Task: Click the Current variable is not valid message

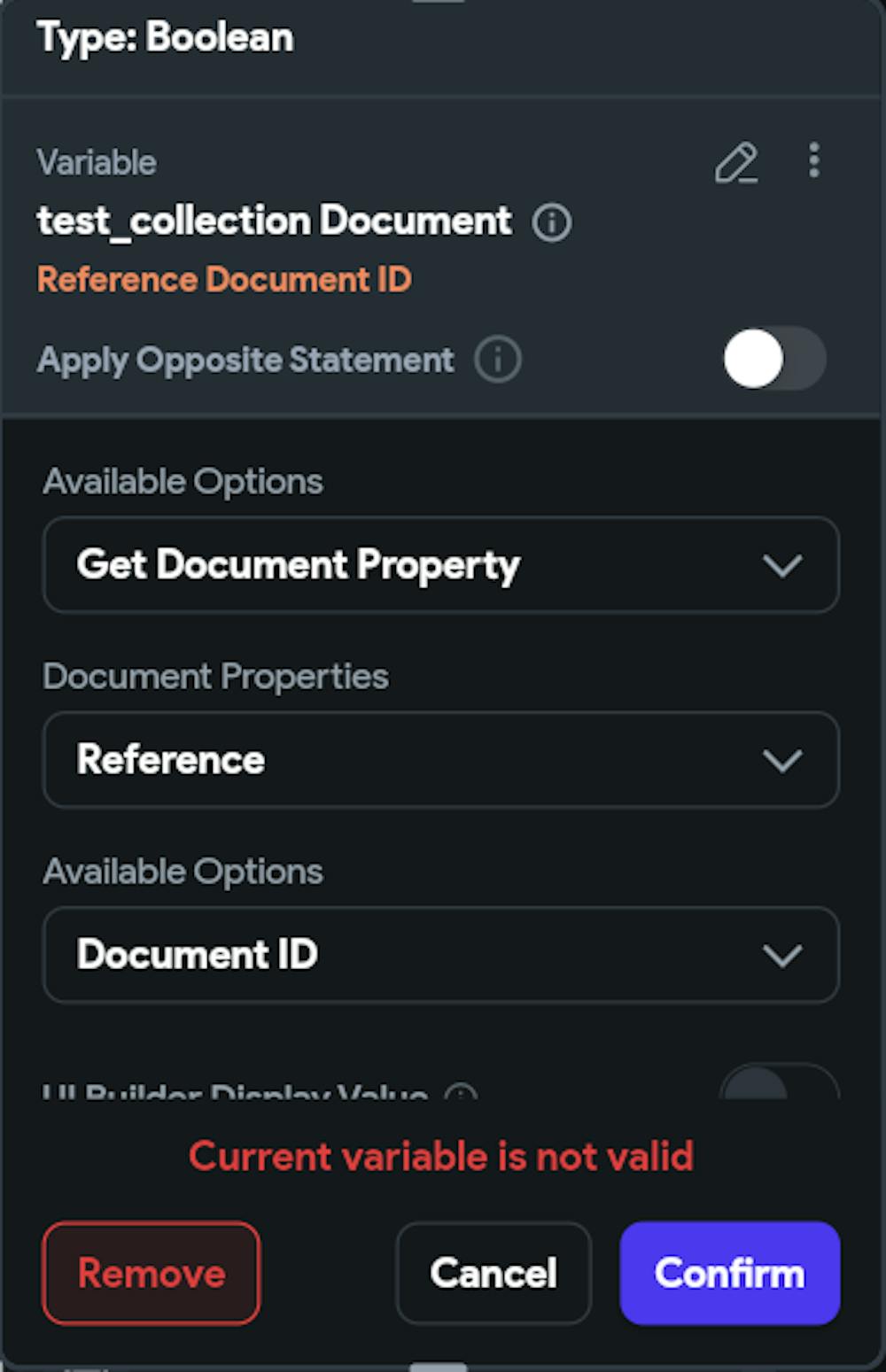Action: (x=441, y=1157)
